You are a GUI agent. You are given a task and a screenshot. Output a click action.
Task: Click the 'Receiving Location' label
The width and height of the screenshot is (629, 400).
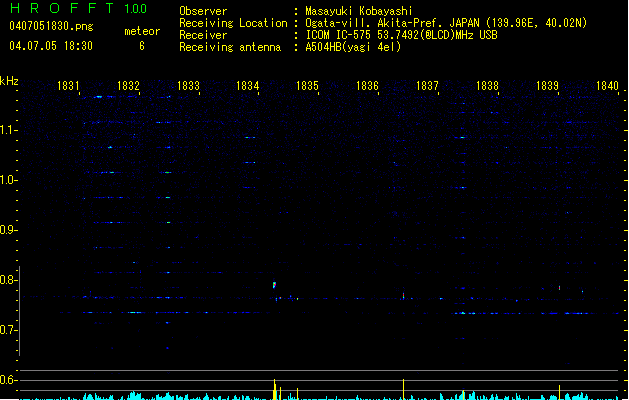pos(233,23)
